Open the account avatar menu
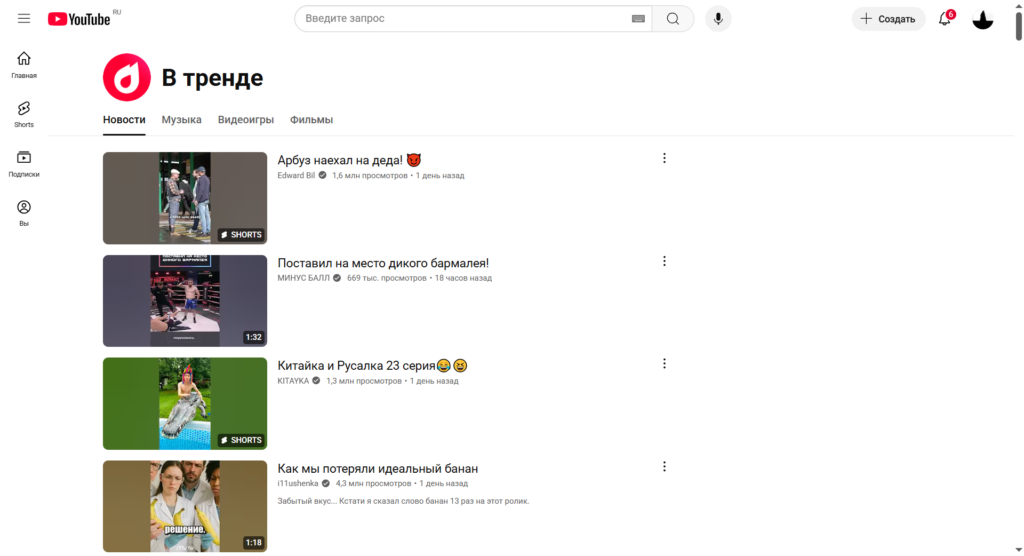The height and width of the screenshot is (556, 1024). (x=982, y=19)
